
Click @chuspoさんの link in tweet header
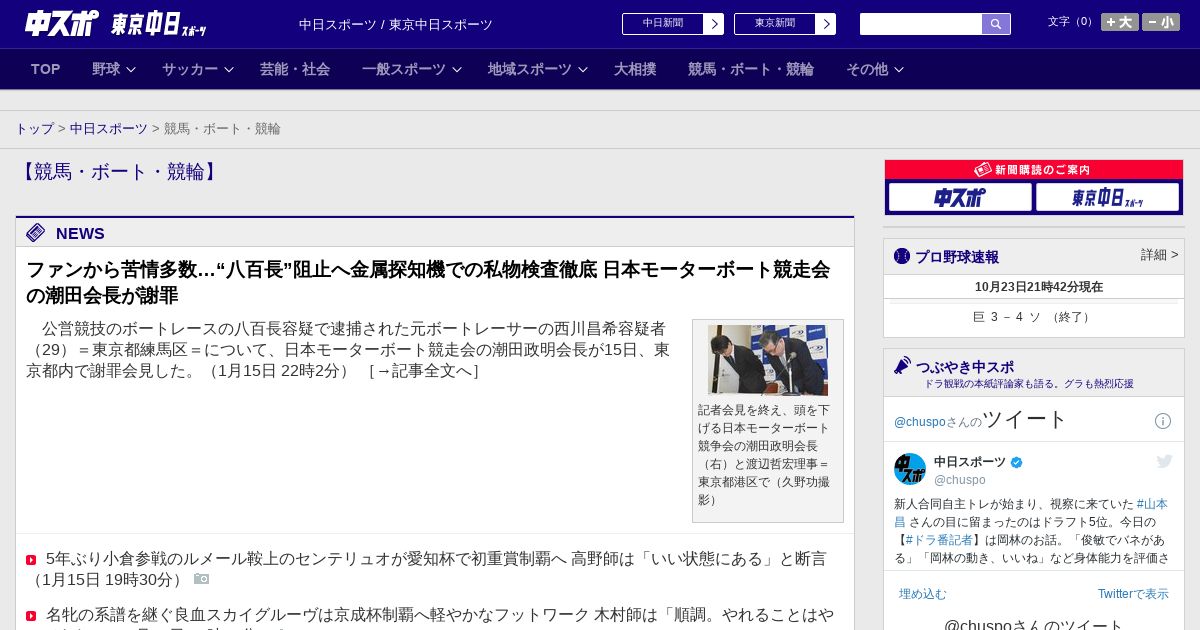[x=938, y=422]
